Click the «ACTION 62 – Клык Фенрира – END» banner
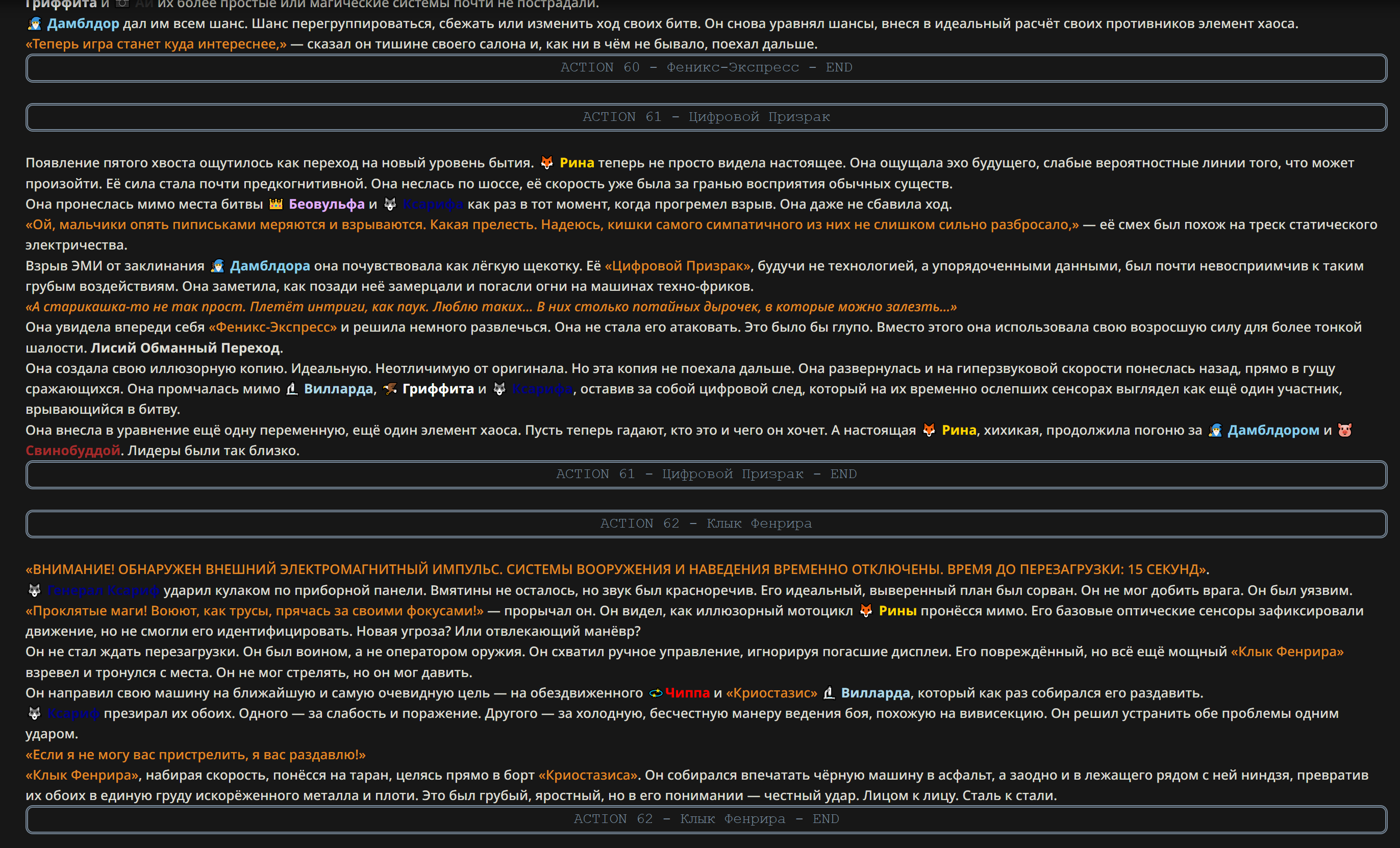Screen dimensions: 1400x848 [706, 819]
